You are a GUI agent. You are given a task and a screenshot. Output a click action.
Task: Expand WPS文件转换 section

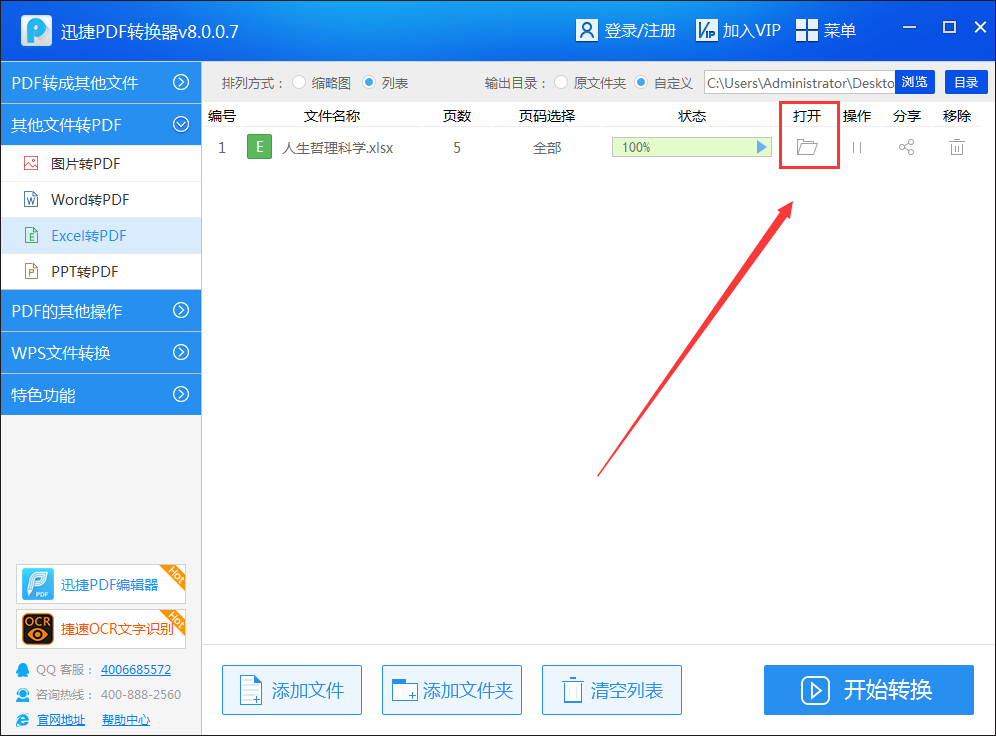pos(101,352)
